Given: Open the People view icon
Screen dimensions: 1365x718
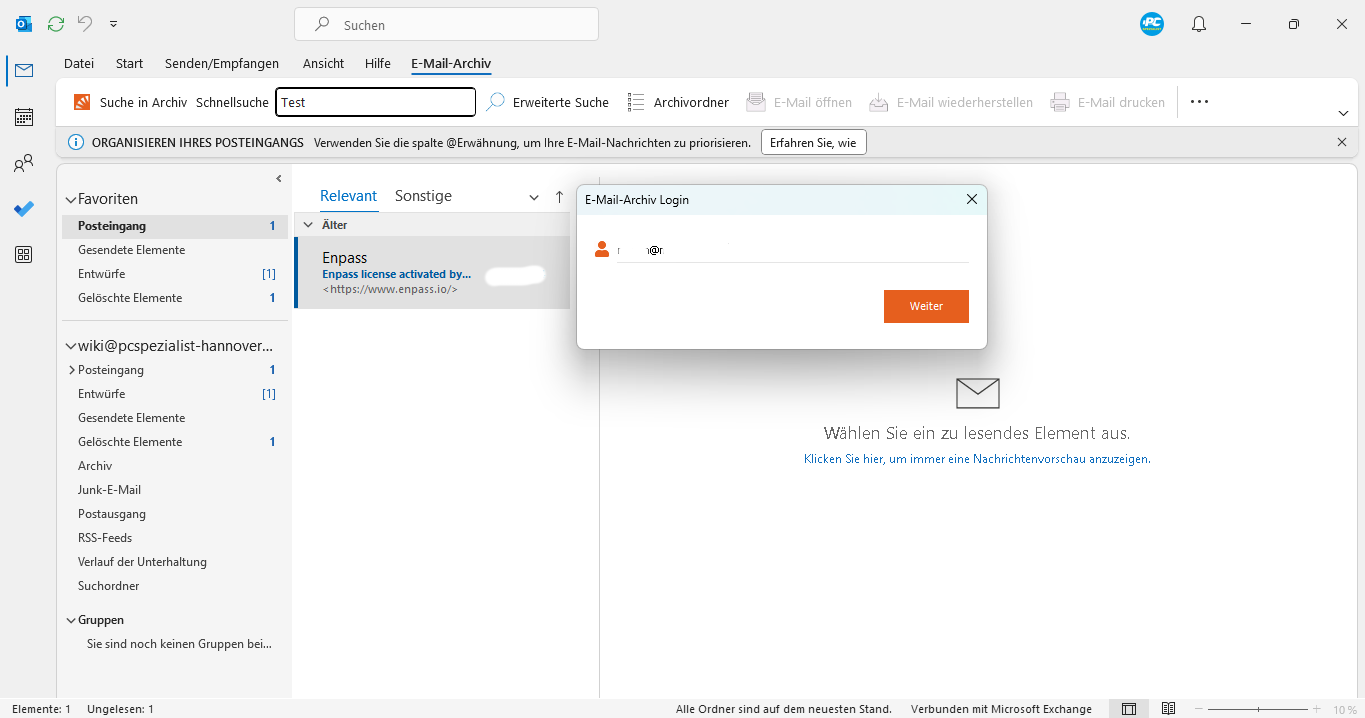Looking at the screenshot, I should [23, 163].
